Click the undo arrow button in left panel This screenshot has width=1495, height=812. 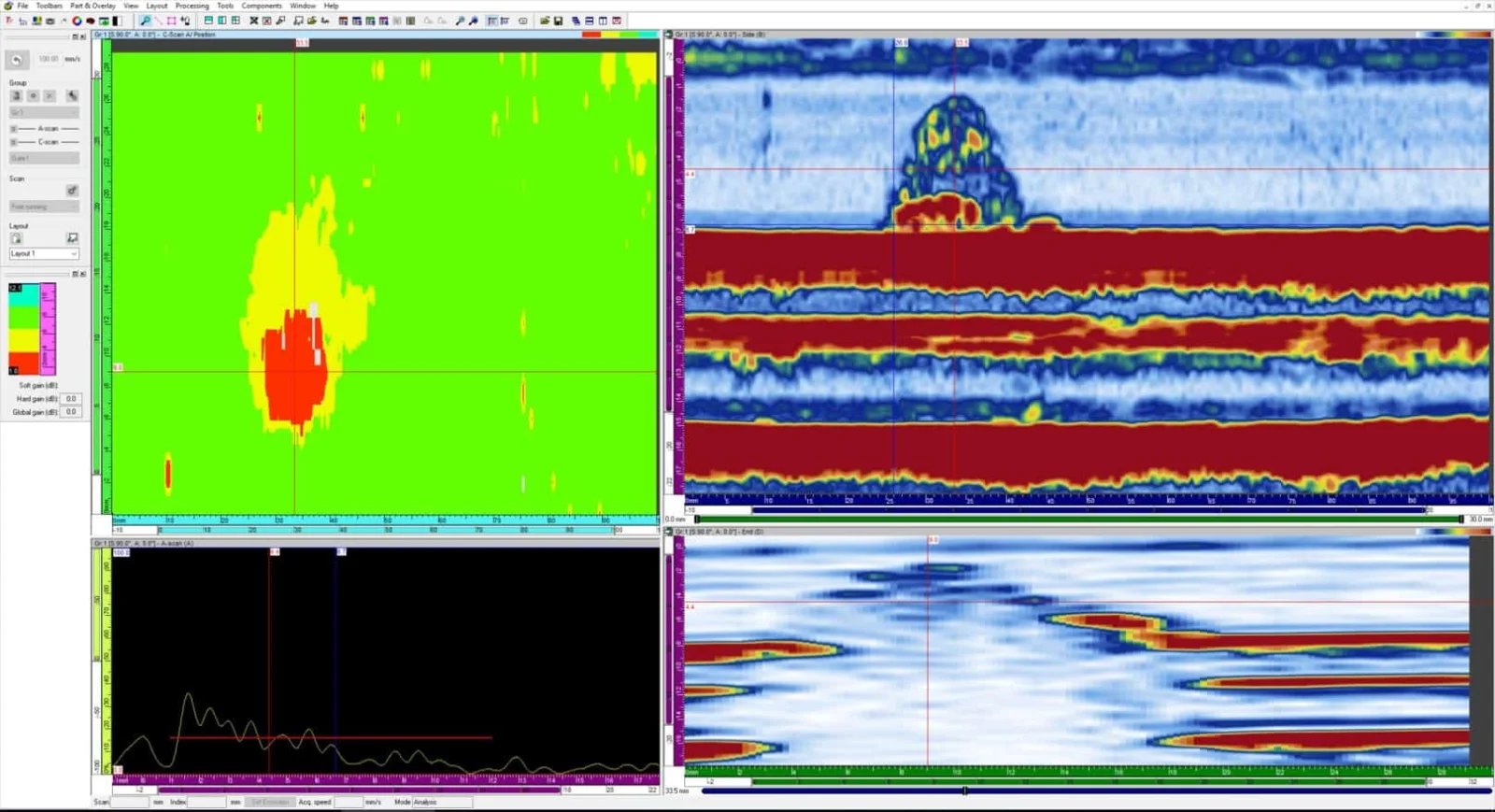(x=17, y=60)
